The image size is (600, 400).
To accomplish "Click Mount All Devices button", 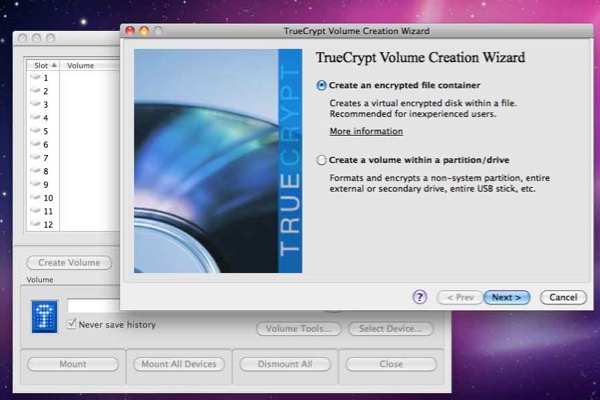I will pos(179,364).
